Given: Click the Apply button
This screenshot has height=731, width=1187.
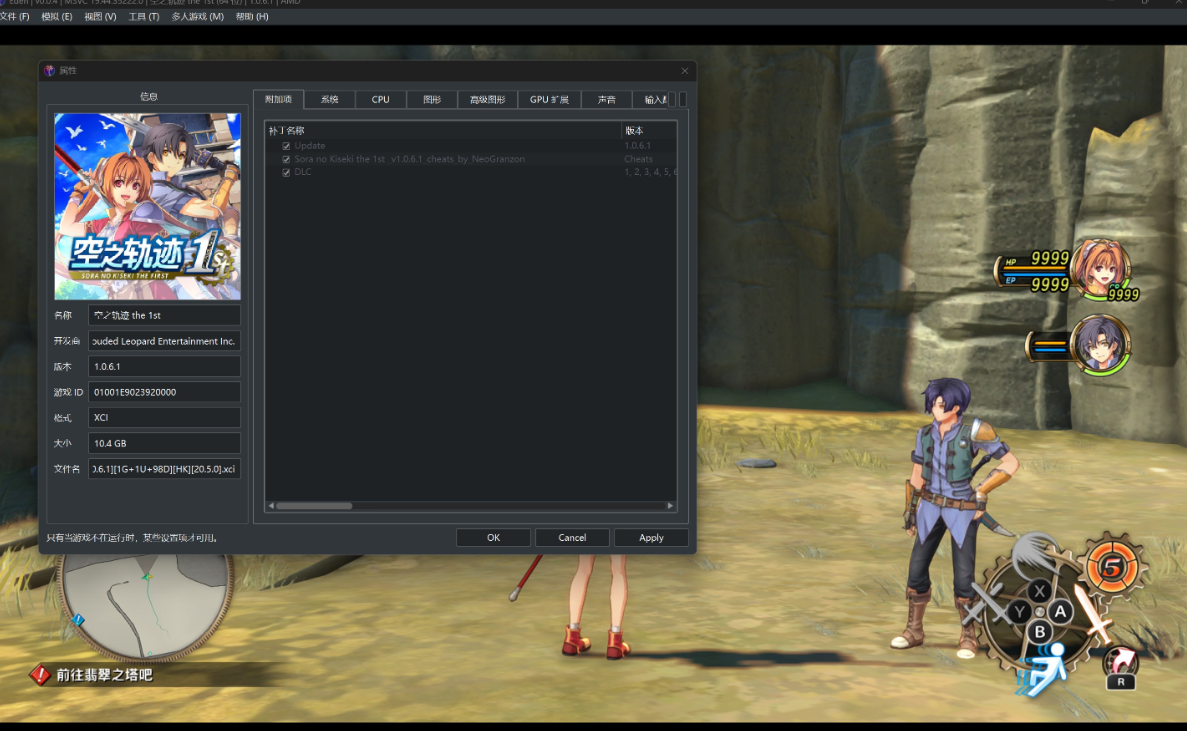Looking at the screenshot, I should click(x=651, y=538).
